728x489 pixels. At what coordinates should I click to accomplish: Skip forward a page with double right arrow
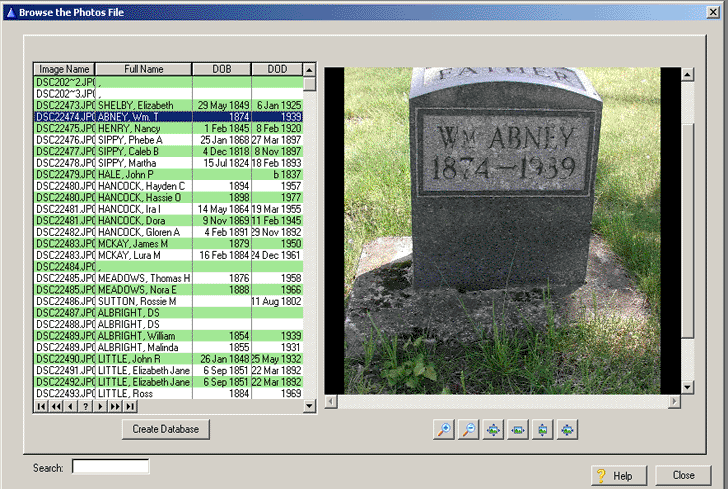pos(115,407)
